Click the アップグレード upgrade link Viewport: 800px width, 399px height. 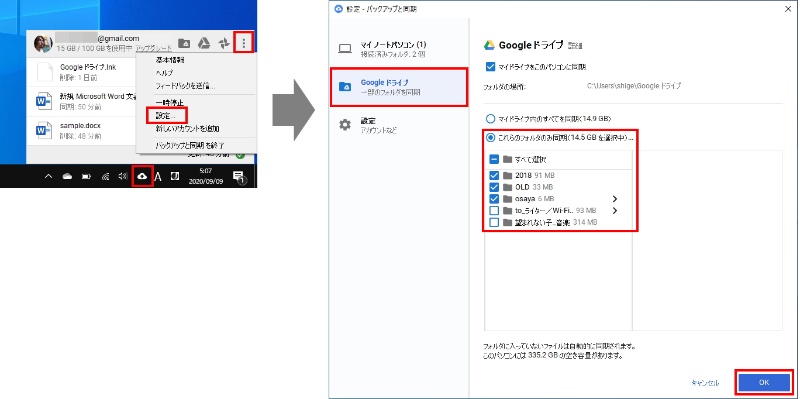(154, 48)
